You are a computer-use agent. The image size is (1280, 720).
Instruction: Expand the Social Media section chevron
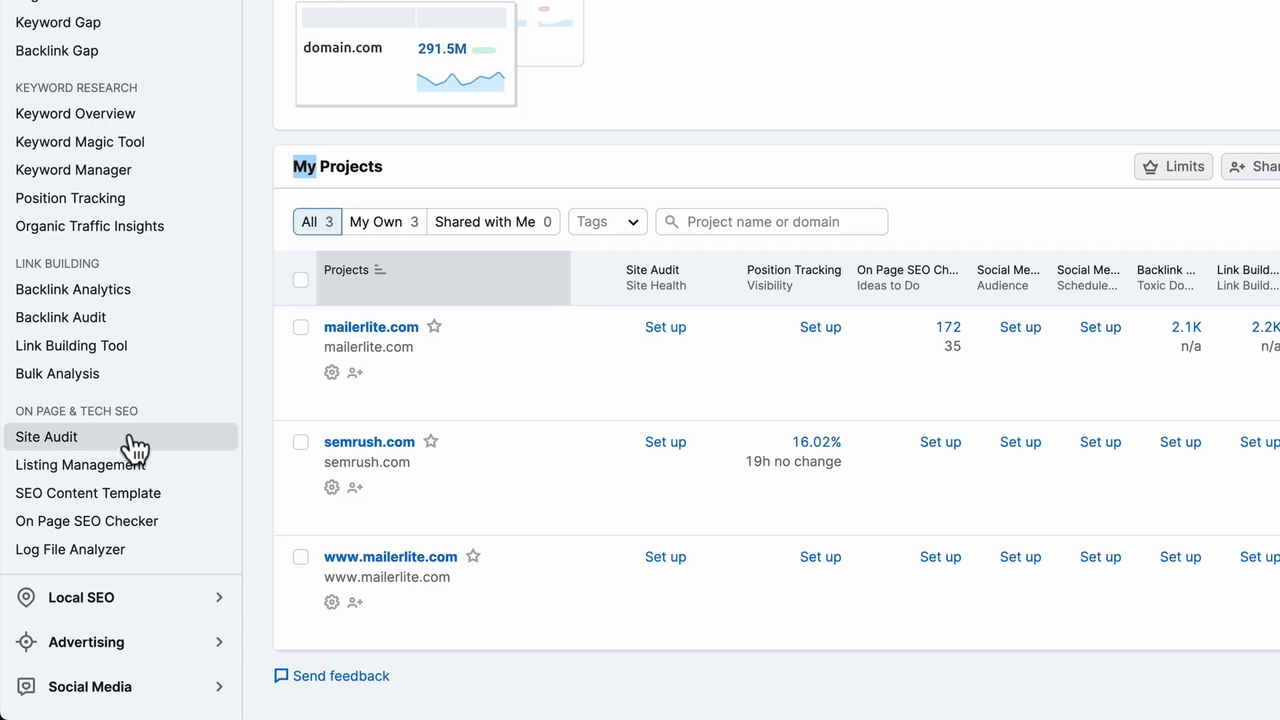[219, 686]
